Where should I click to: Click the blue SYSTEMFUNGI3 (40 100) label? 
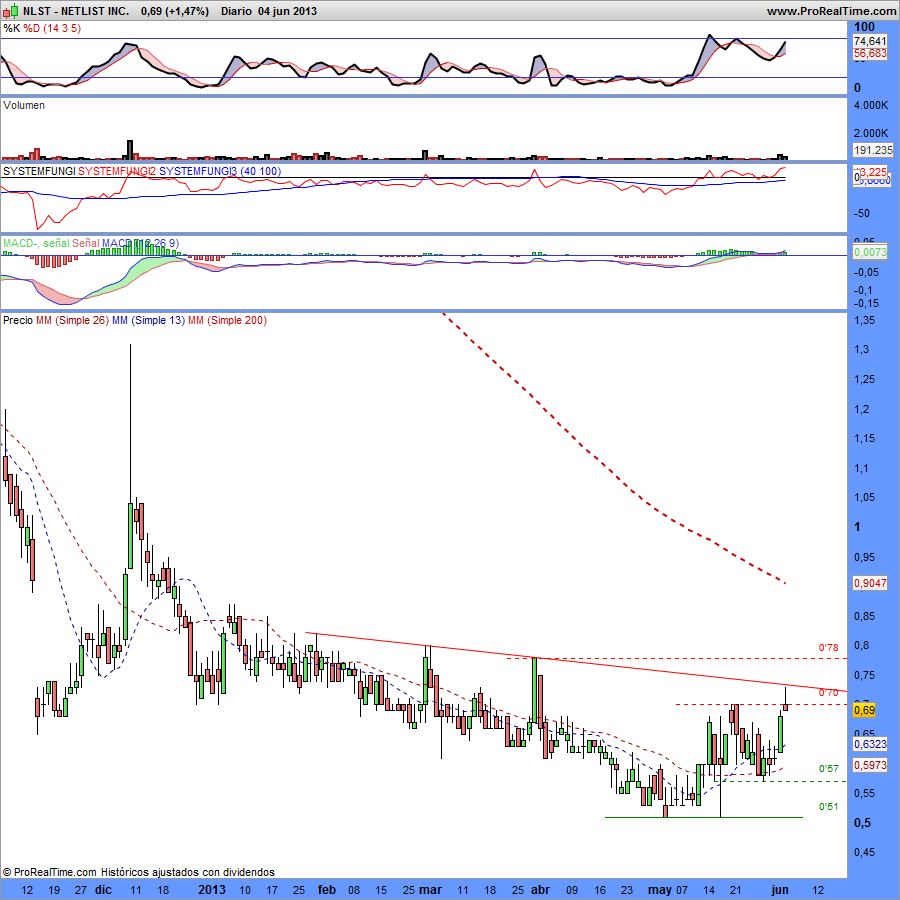(x=220, y=171)
